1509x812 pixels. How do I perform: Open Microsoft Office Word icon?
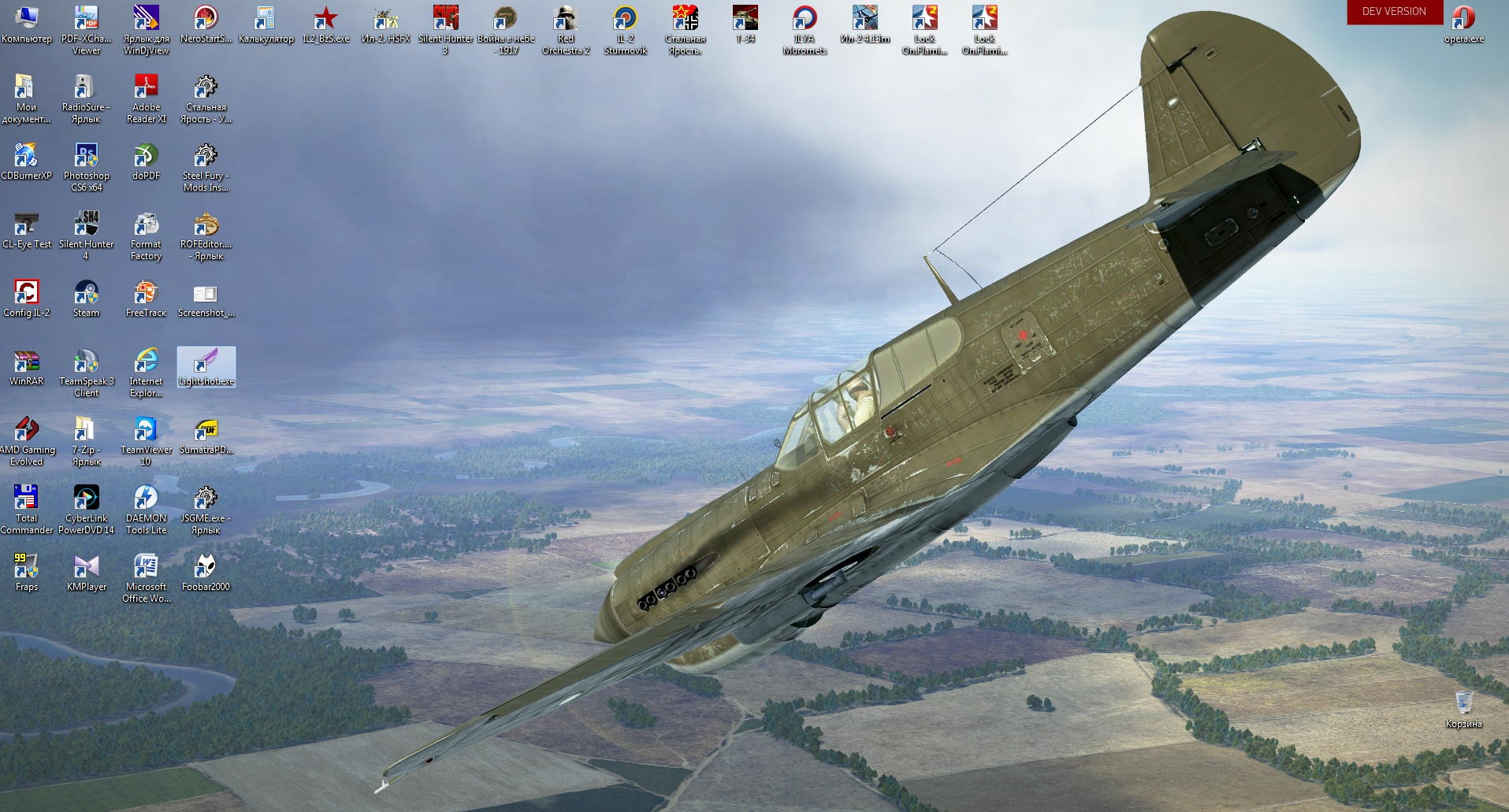point(146,577)
